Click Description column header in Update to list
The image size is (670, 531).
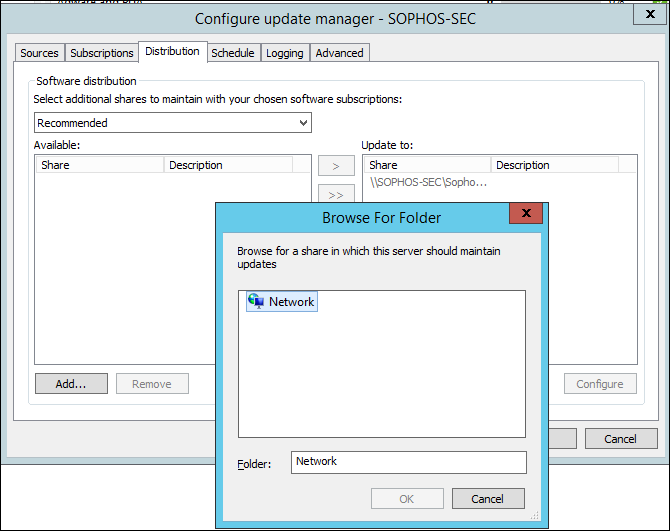pos(555,165)
